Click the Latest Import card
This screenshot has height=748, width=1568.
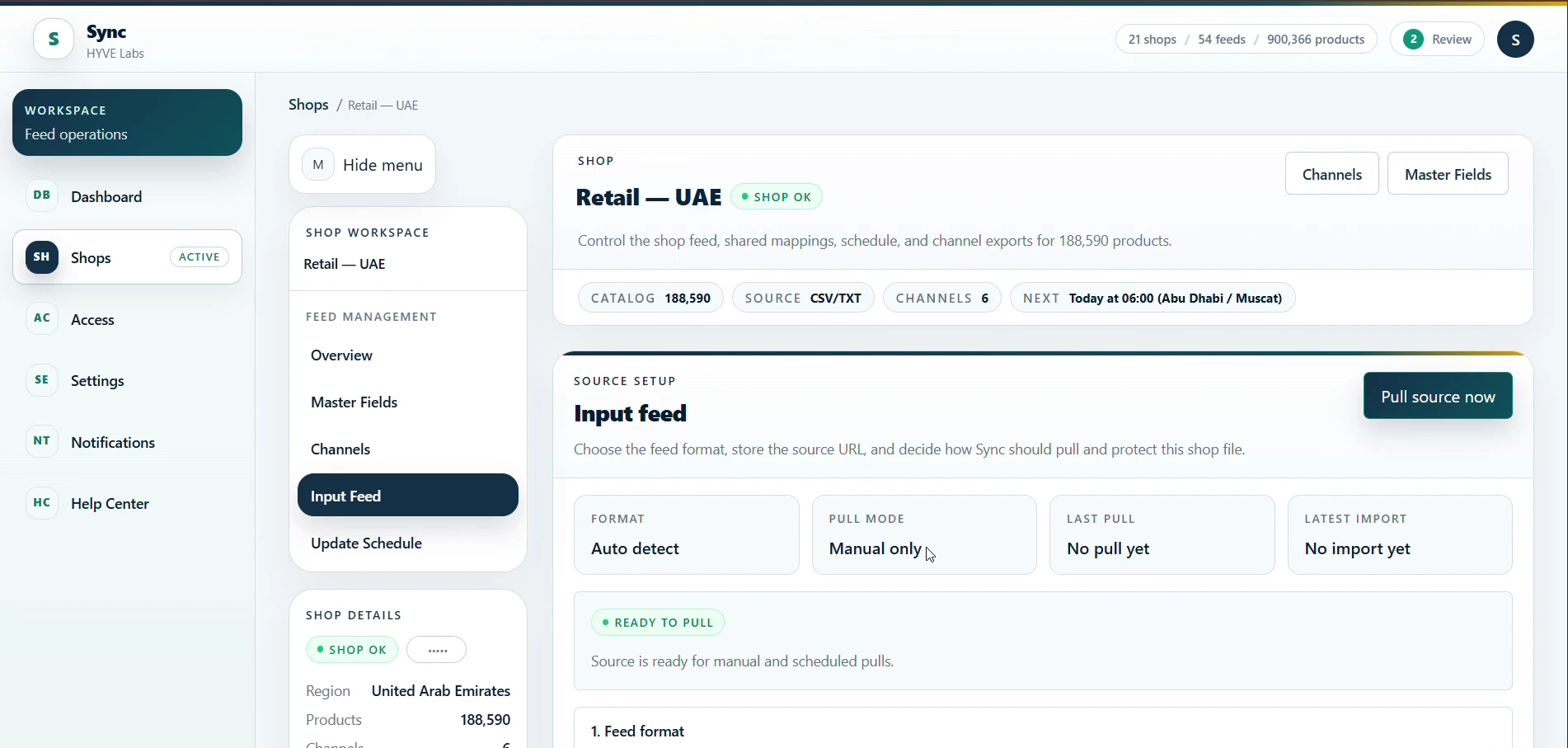1400,535
